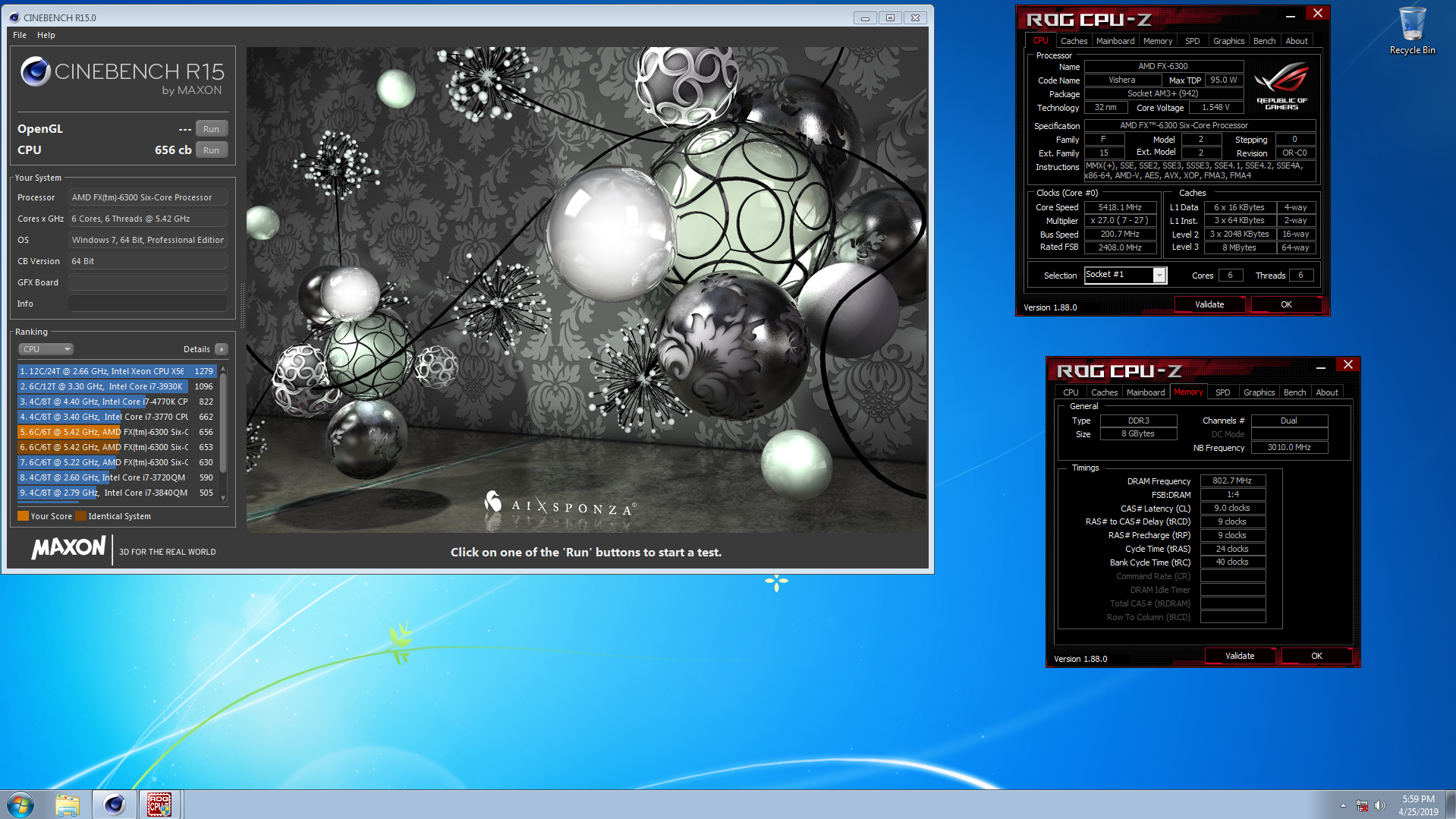Click the empty Info input field

click(148, 304)
